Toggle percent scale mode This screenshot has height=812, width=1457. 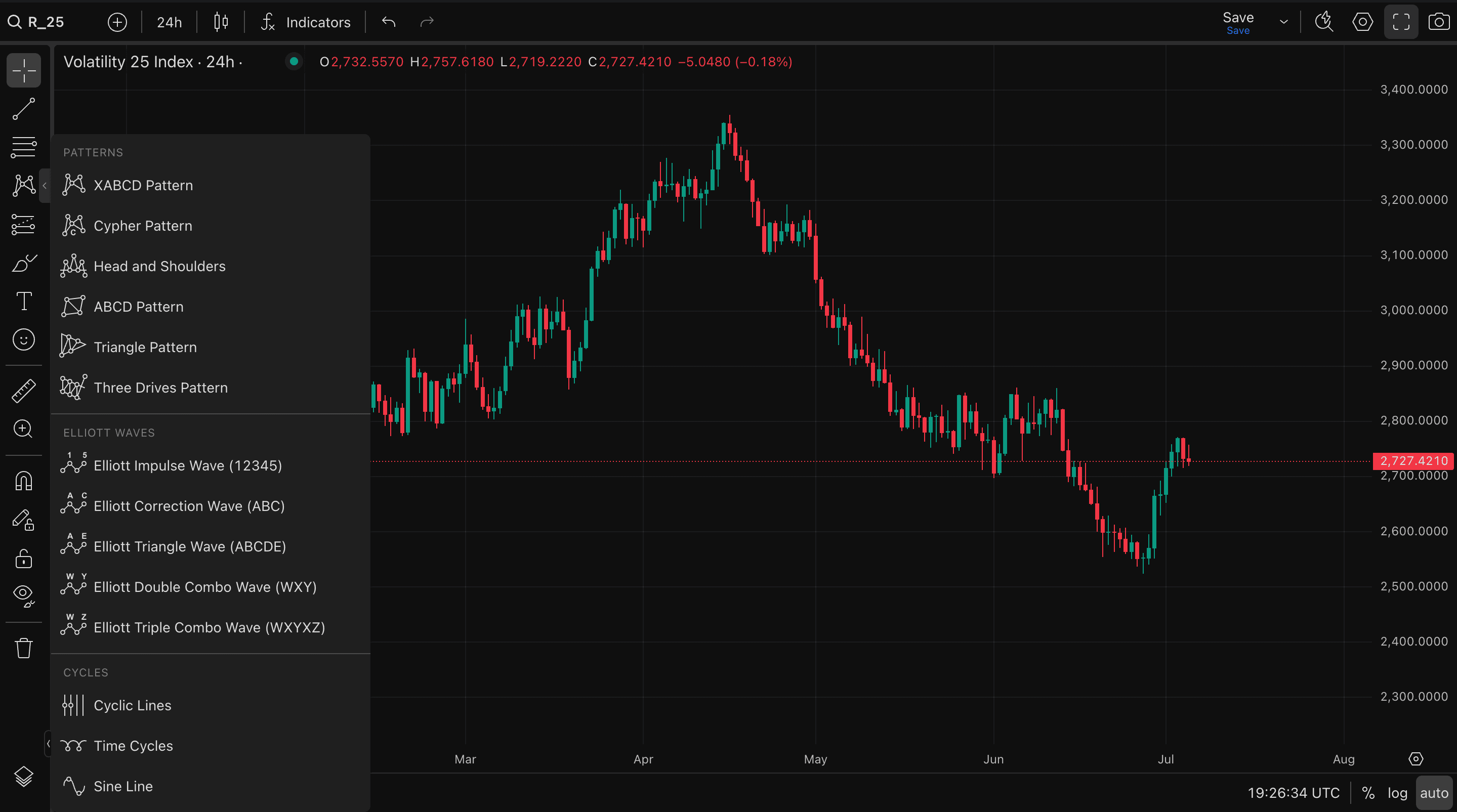[1368, 793]
